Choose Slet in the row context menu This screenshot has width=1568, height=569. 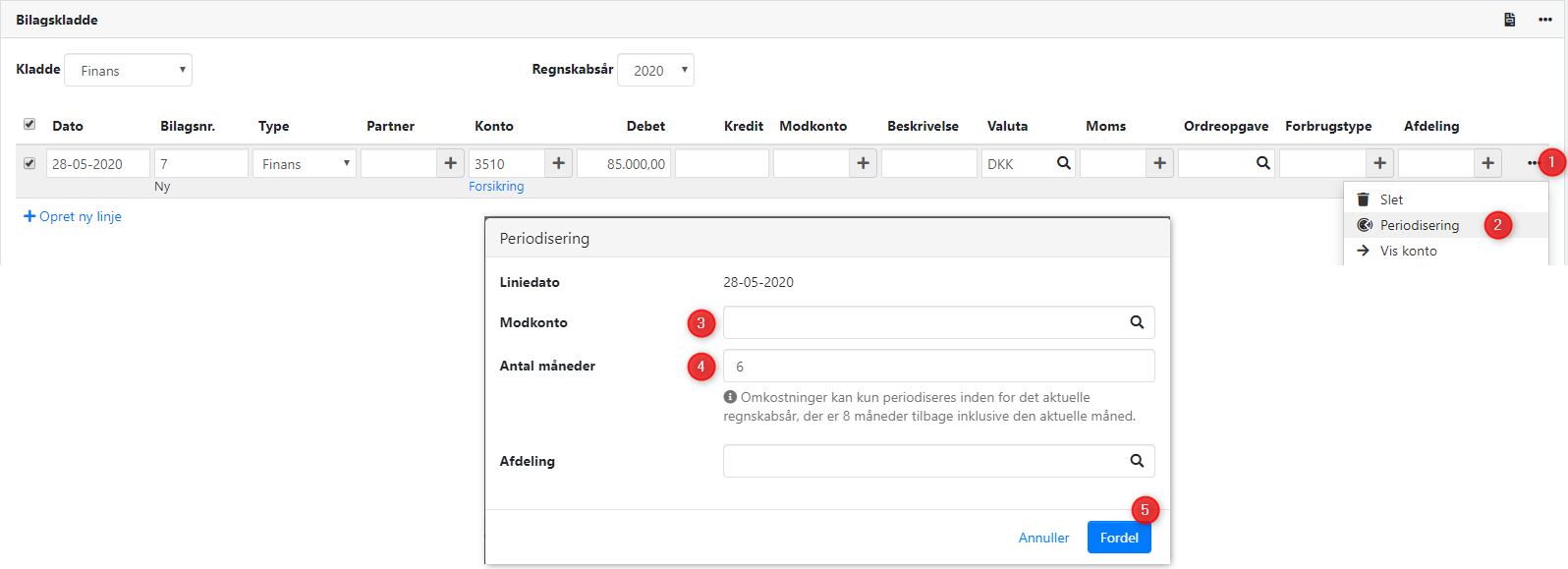tap(1391, 199)
